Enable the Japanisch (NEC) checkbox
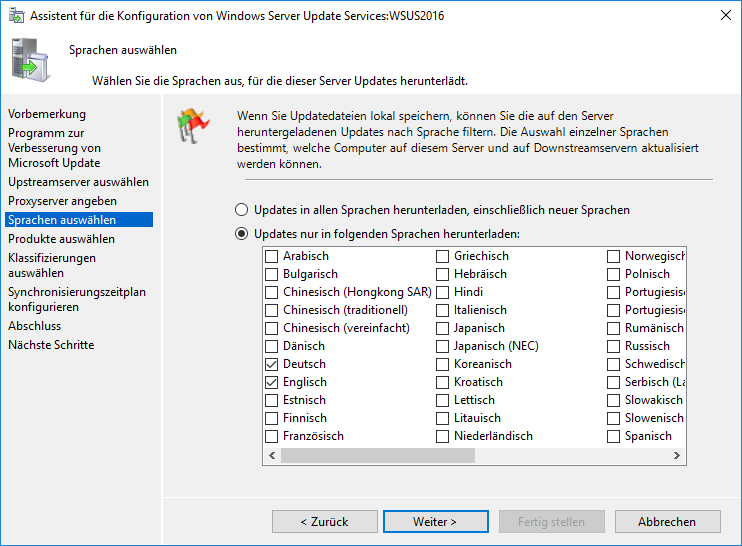The image size is (742, 546). coord(442,346)
